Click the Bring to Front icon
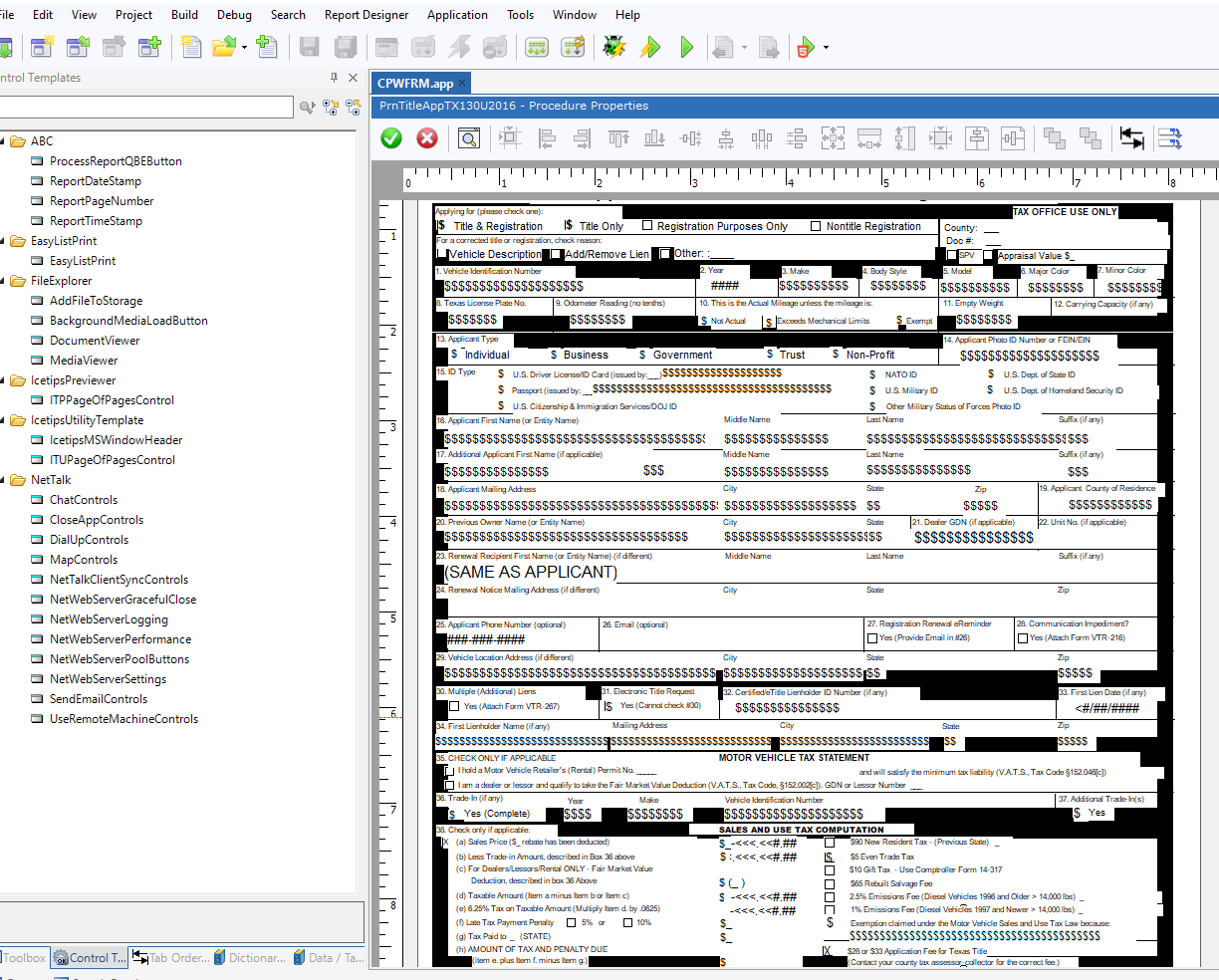The image size is (1219, 980). pyautogui.click(x=1055, y=138)
